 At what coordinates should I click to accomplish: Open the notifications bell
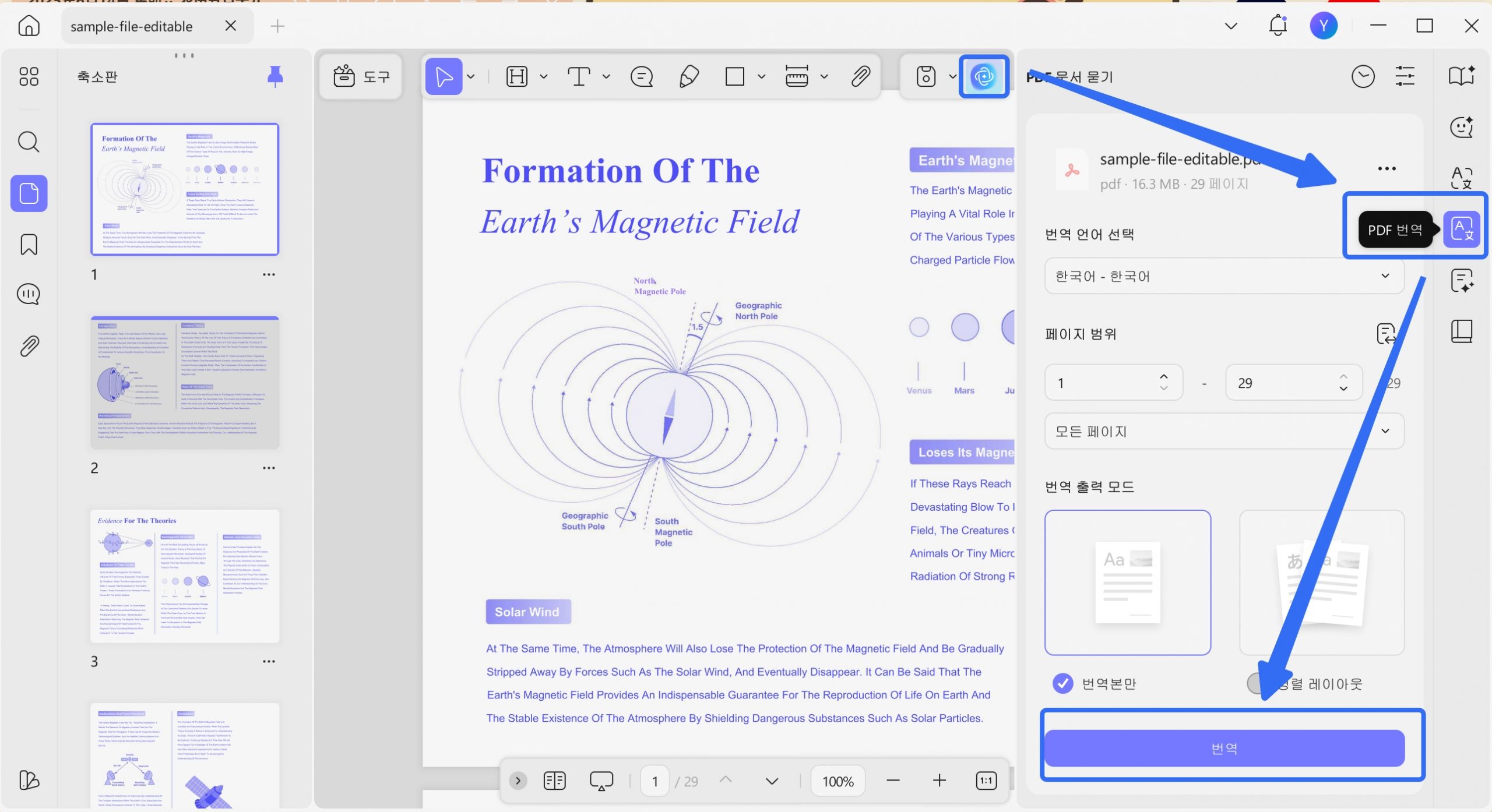(1278, 26)
